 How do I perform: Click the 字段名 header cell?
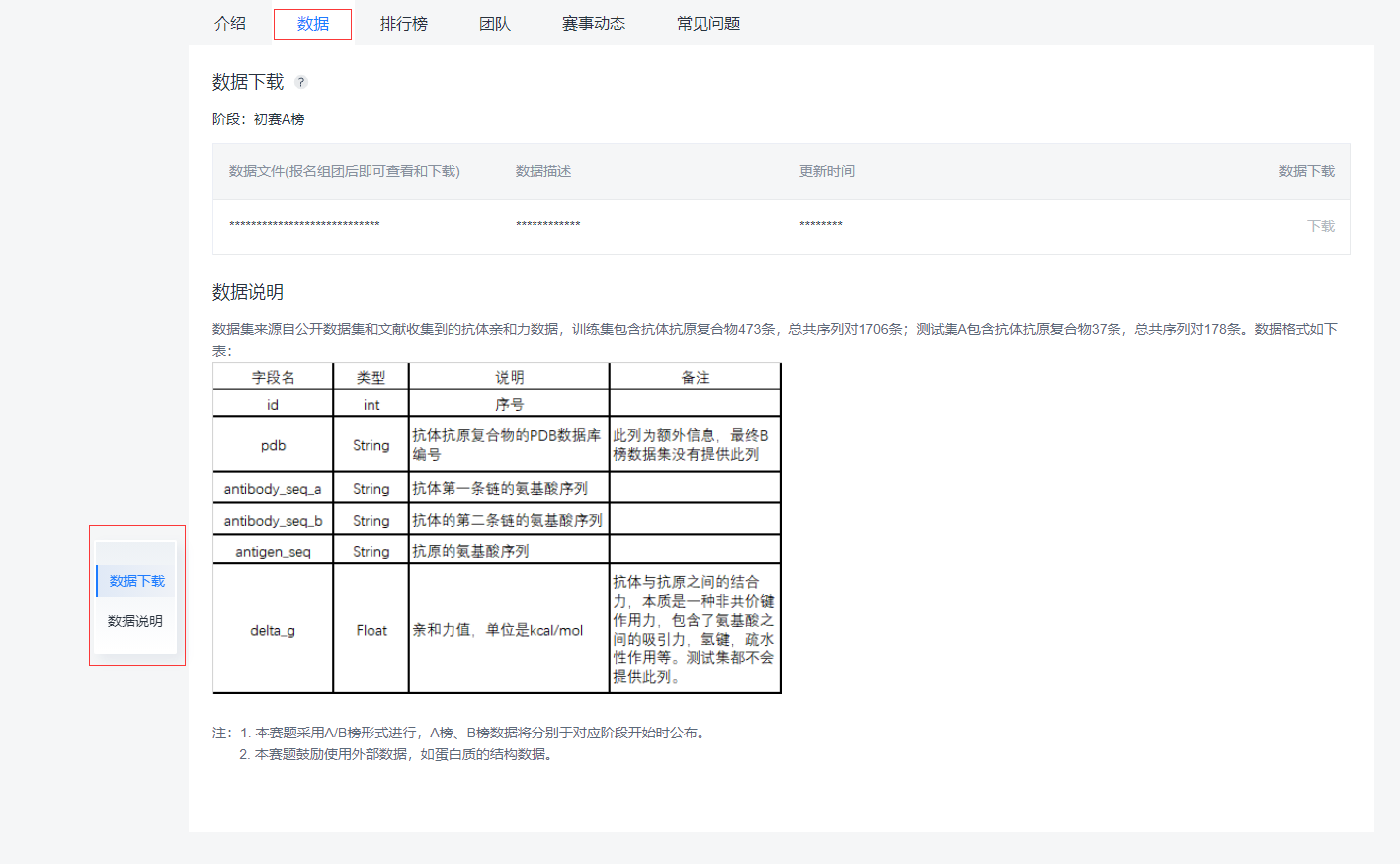(273, 377)
